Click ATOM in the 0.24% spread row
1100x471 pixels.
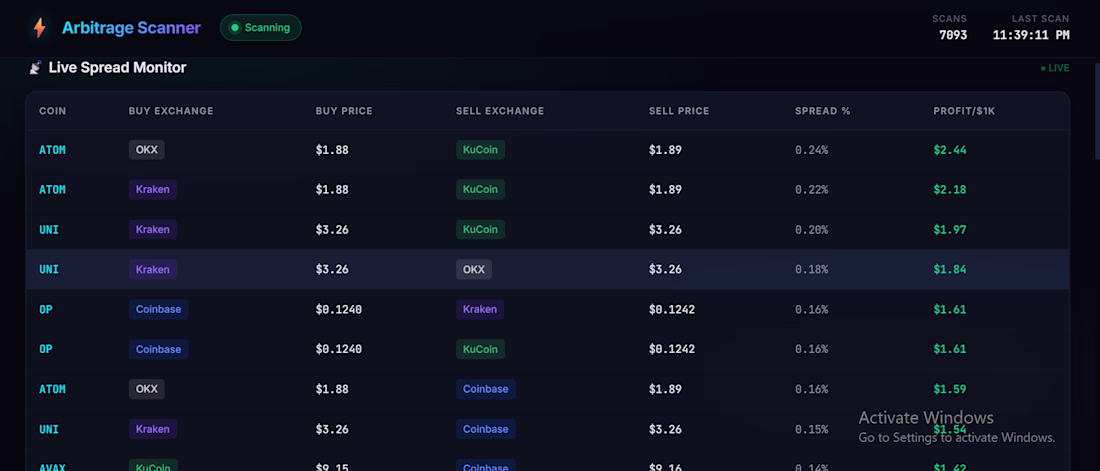pyautogui.click(x=53, y=150)
